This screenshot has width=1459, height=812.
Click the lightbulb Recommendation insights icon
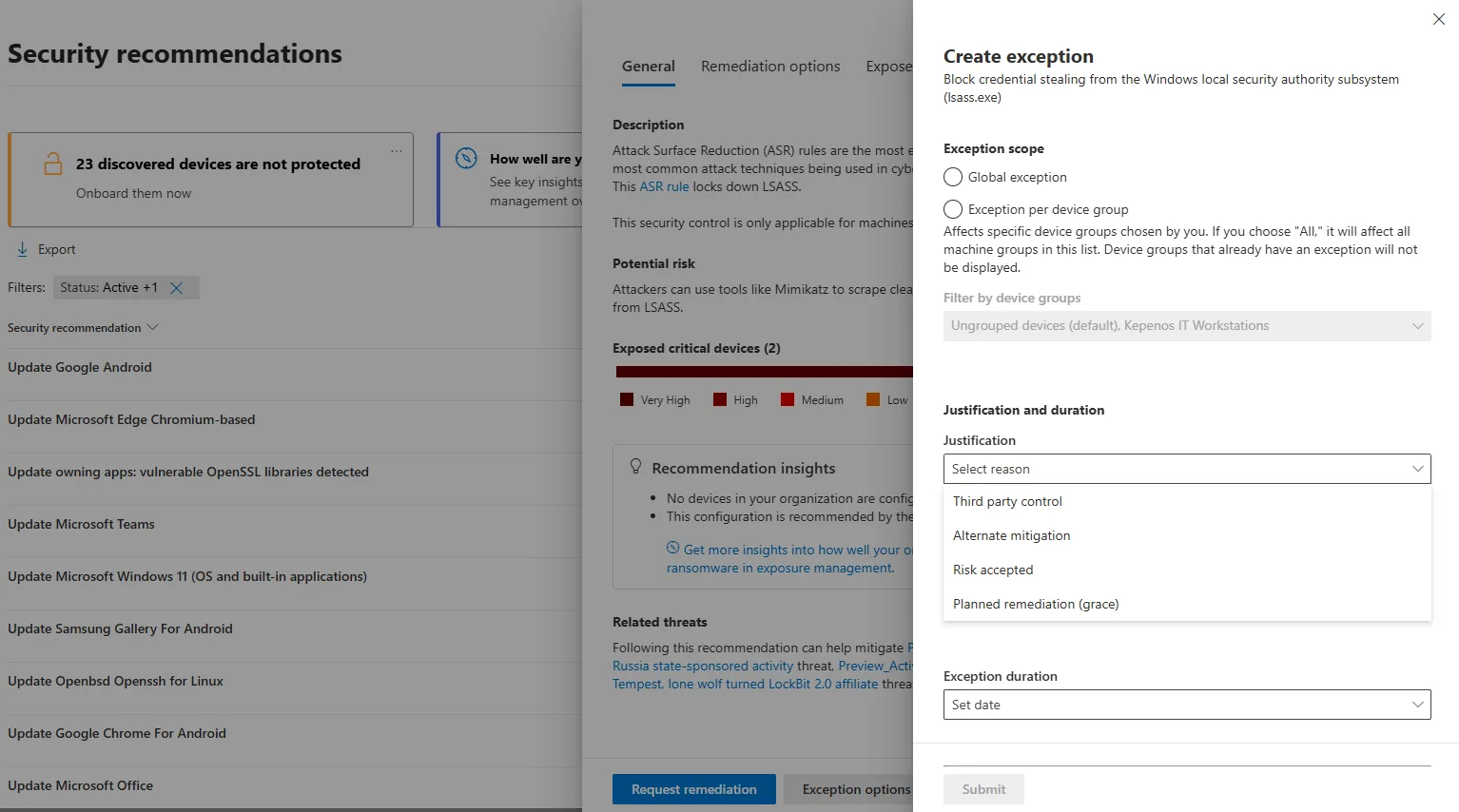(x=636, y=466)
